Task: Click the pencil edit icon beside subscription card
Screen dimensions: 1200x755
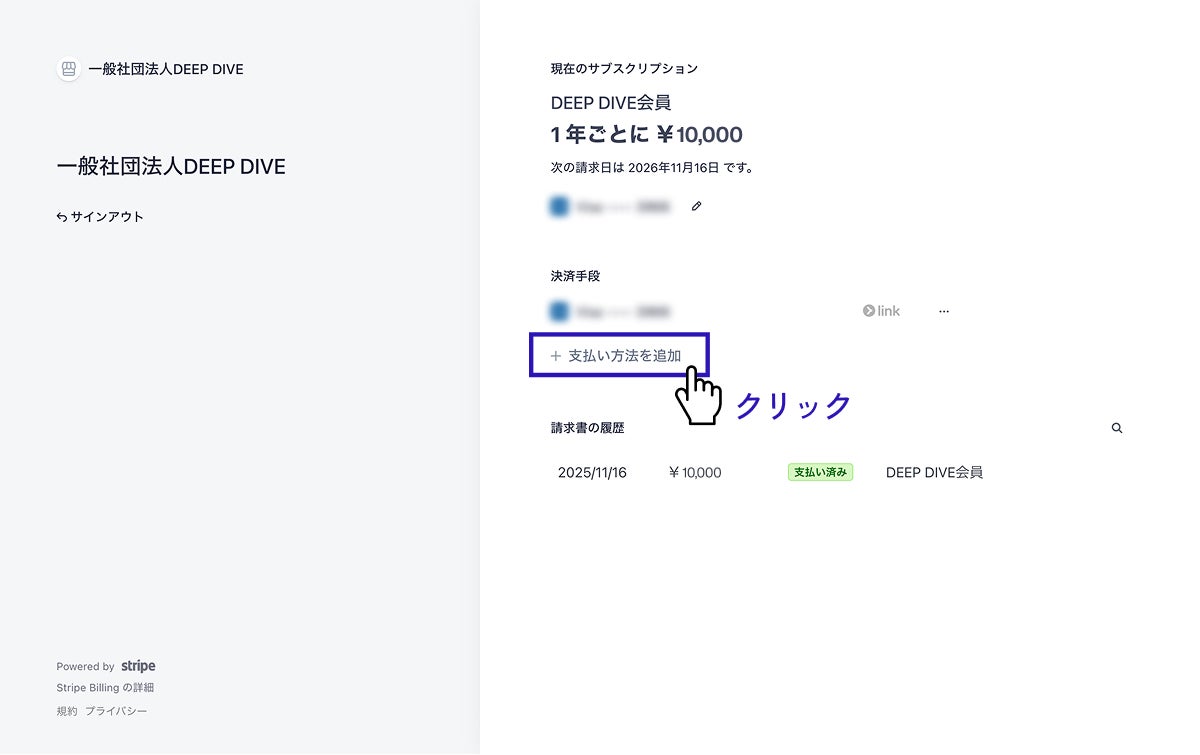Action: (x=697, y=207)
